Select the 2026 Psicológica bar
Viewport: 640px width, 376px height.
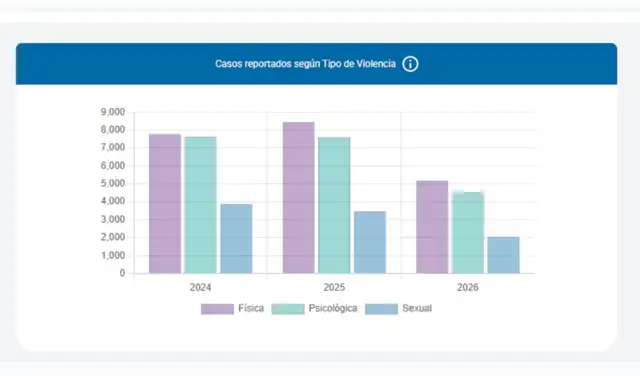468,233
